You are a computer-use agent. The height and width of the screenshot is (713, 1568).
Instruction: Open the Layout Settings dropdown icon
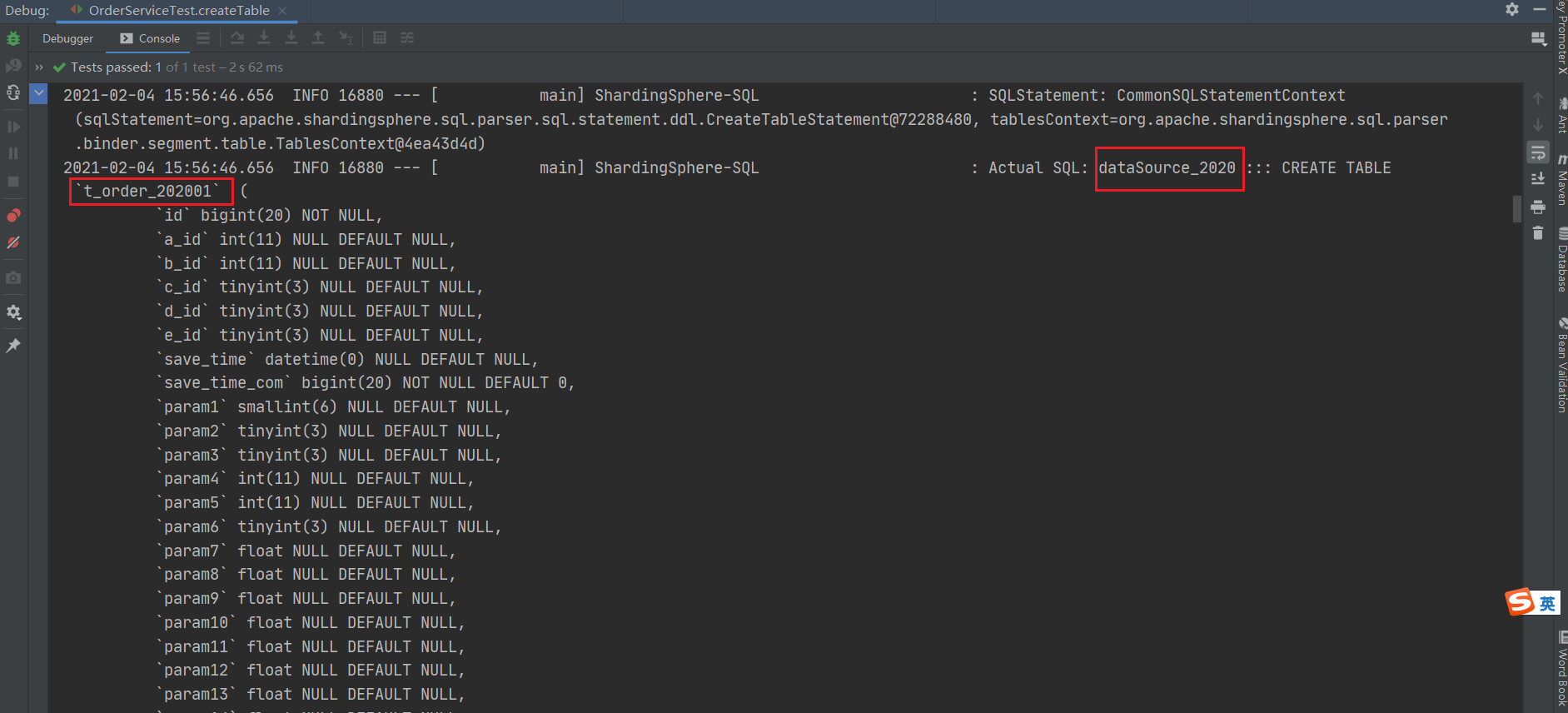click(x=1538, y=39)
